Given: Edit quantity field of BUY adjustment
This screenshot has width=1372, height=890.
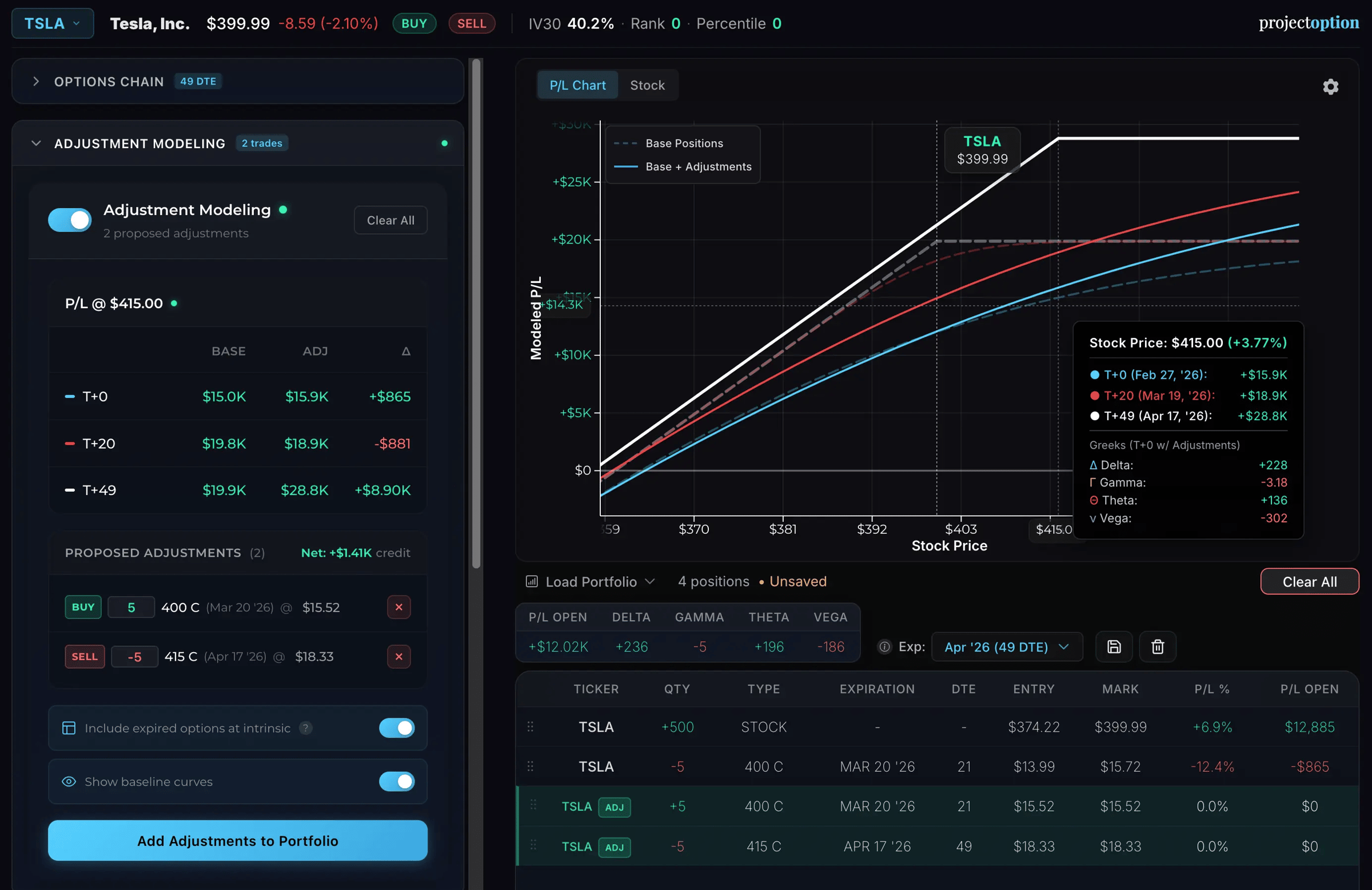Looking at the screenshot, I should coord(131,607).
